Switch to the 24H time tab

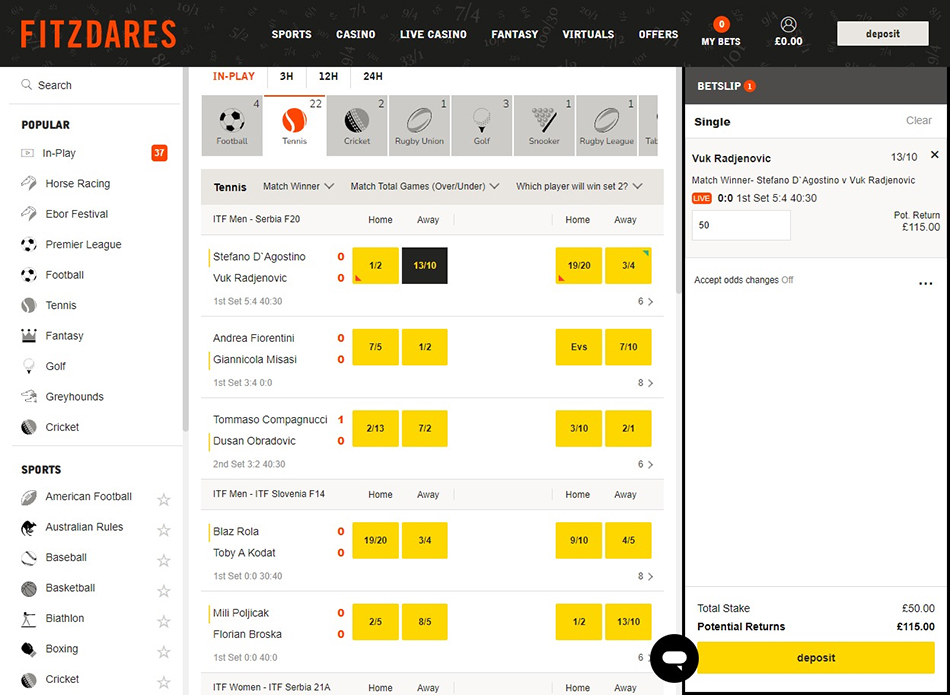pyautogui.click(x=373, y=76)
